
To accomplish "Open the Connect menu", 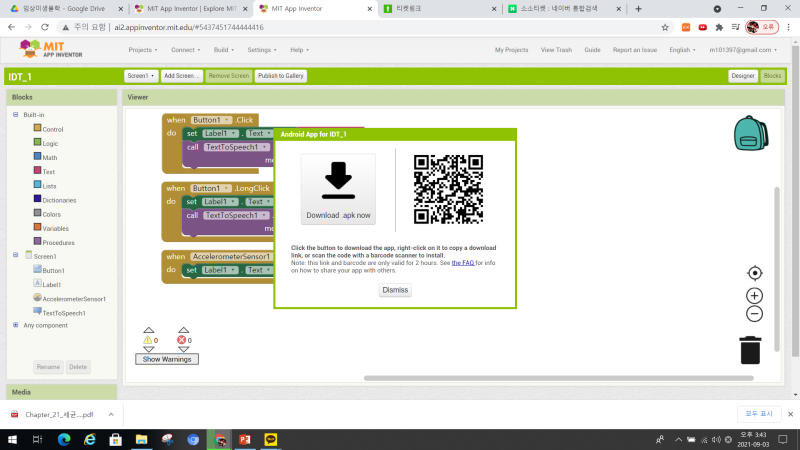I will [186, 50].
